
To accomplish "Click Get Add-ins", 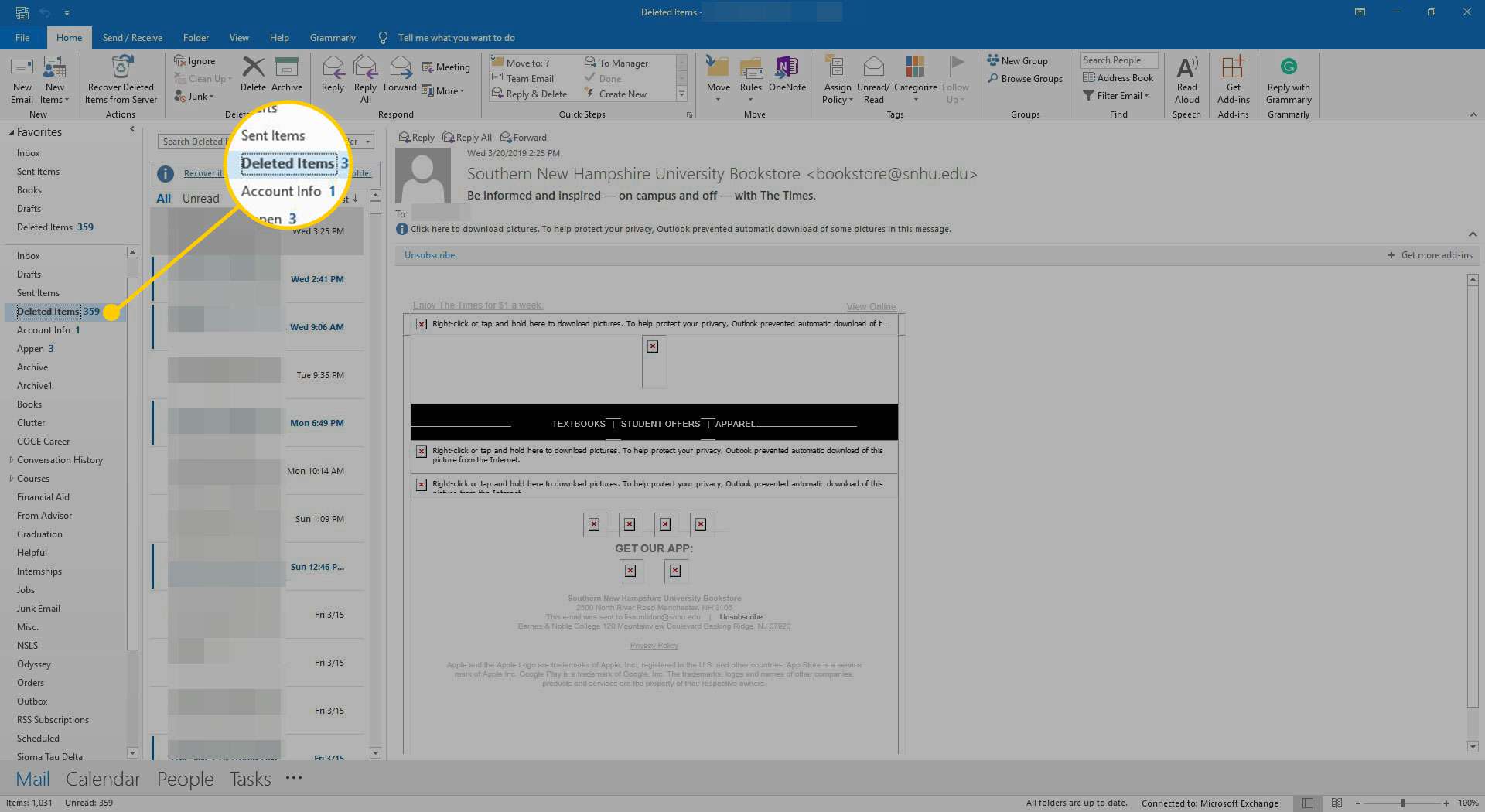I will point(1233,80).
